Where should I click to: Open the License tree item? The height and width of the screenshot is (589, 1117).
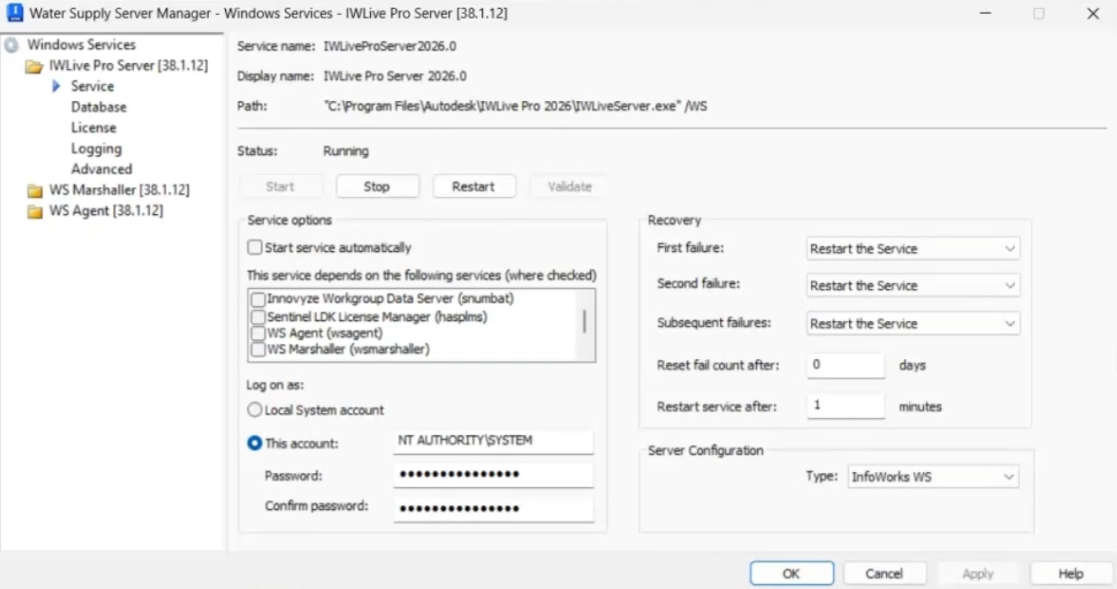pyautogui.click(x=93, y=127)
